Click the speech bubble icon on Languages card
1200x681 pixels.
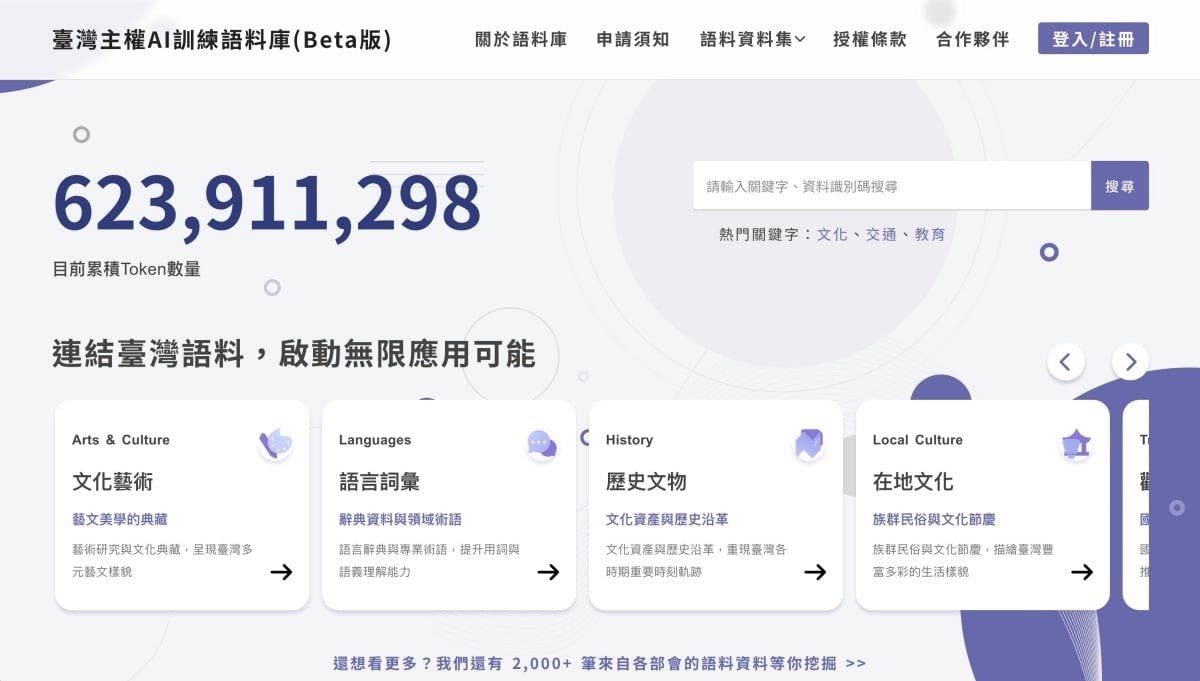pos(540,441)
